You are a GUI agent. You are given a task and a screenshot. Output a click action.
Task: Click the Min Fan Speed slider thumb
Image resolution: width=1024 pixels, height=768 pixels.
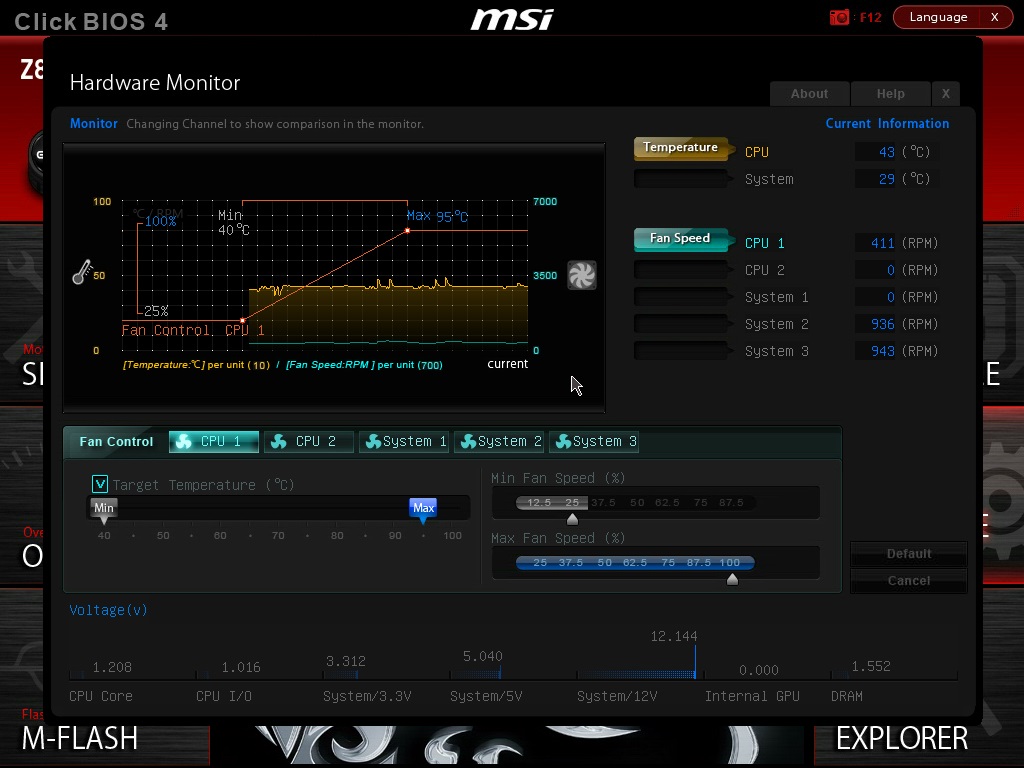pos(572,519)
